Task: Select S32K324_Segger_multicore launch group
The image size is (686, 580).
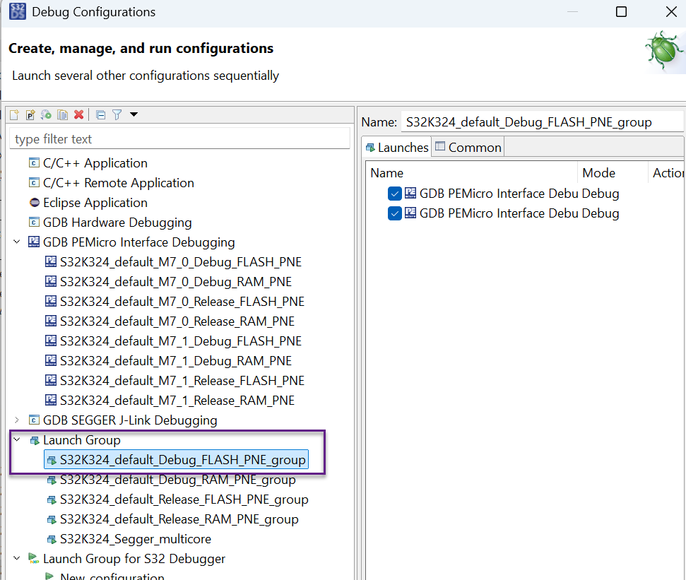Action: point(136,539)
